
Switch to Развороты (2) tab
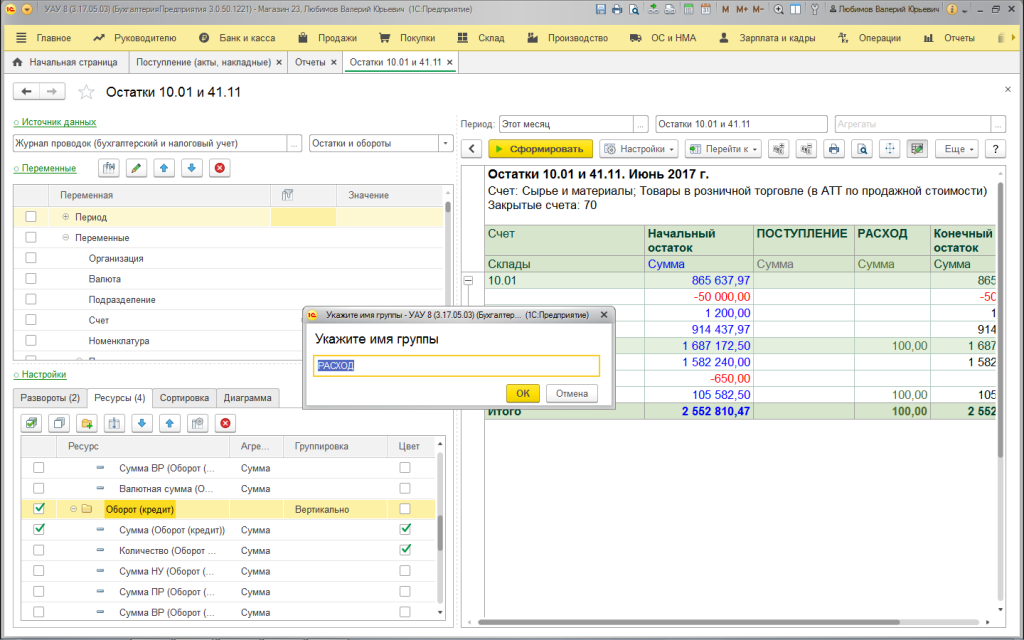pos(50,398)
